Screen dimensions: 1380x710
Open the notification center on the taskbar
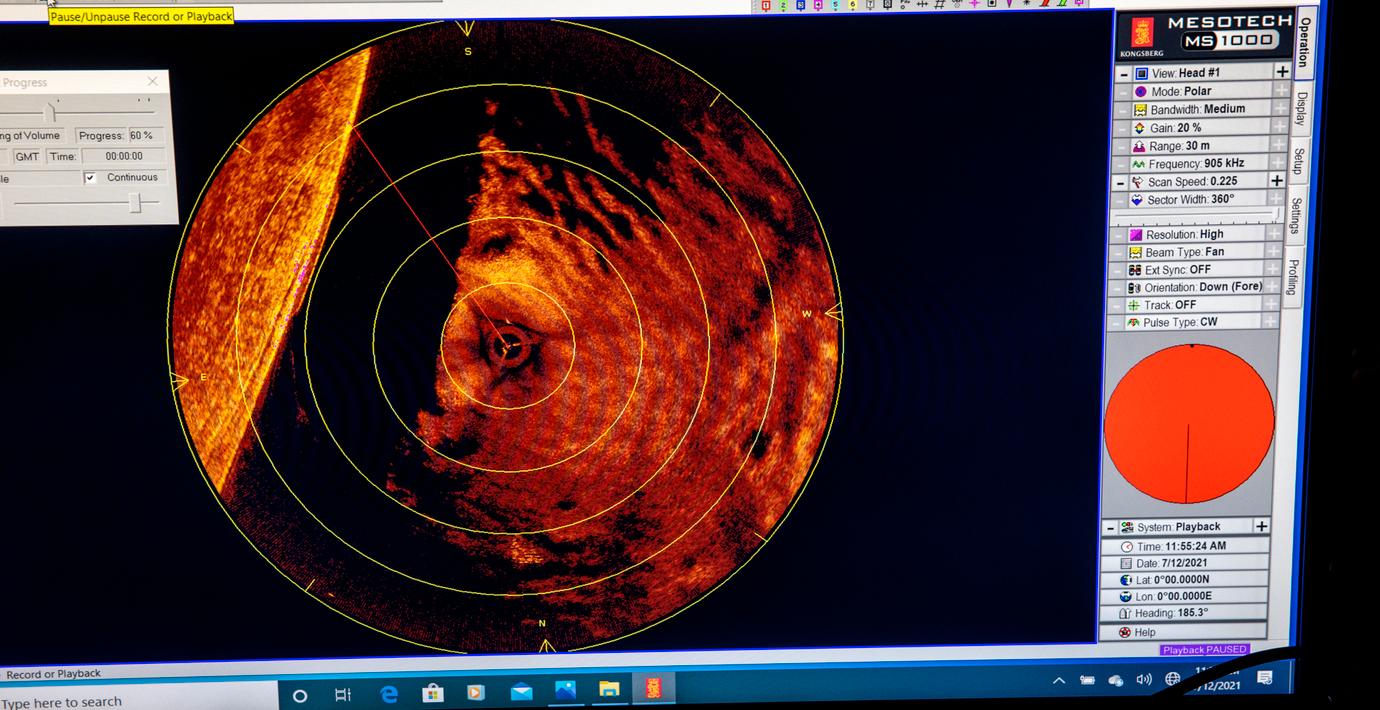pyautogui.click(x=1265, y=678)
